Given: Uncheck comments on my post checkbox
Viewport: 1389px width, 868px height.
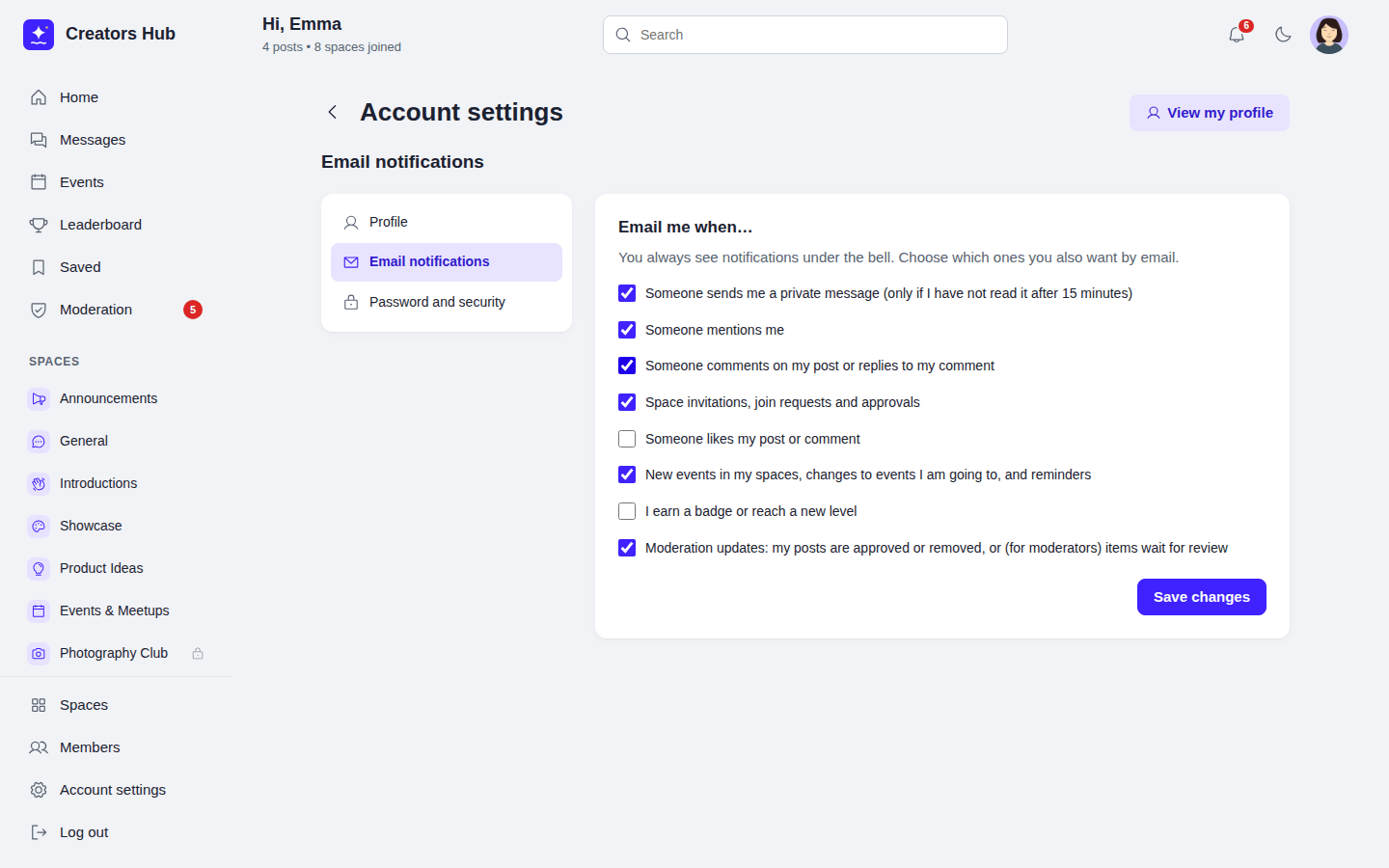Looking at the screenshot, I should (x=627, y=366).
